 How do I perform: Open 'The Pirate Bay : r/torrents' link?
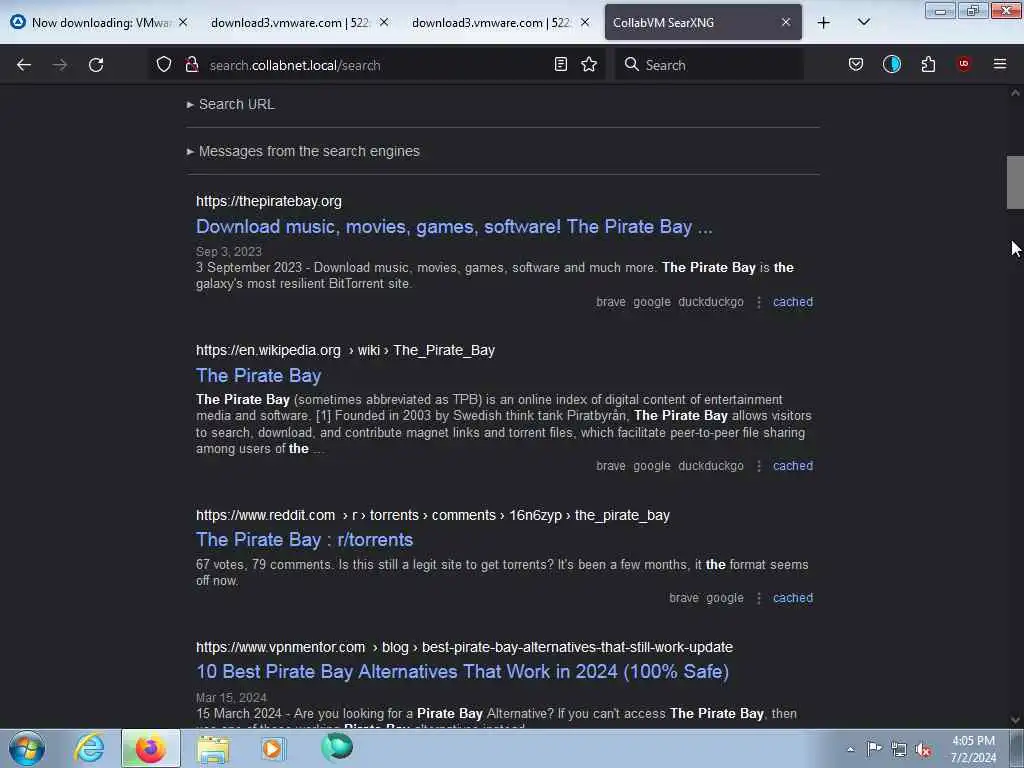[304, 540]
